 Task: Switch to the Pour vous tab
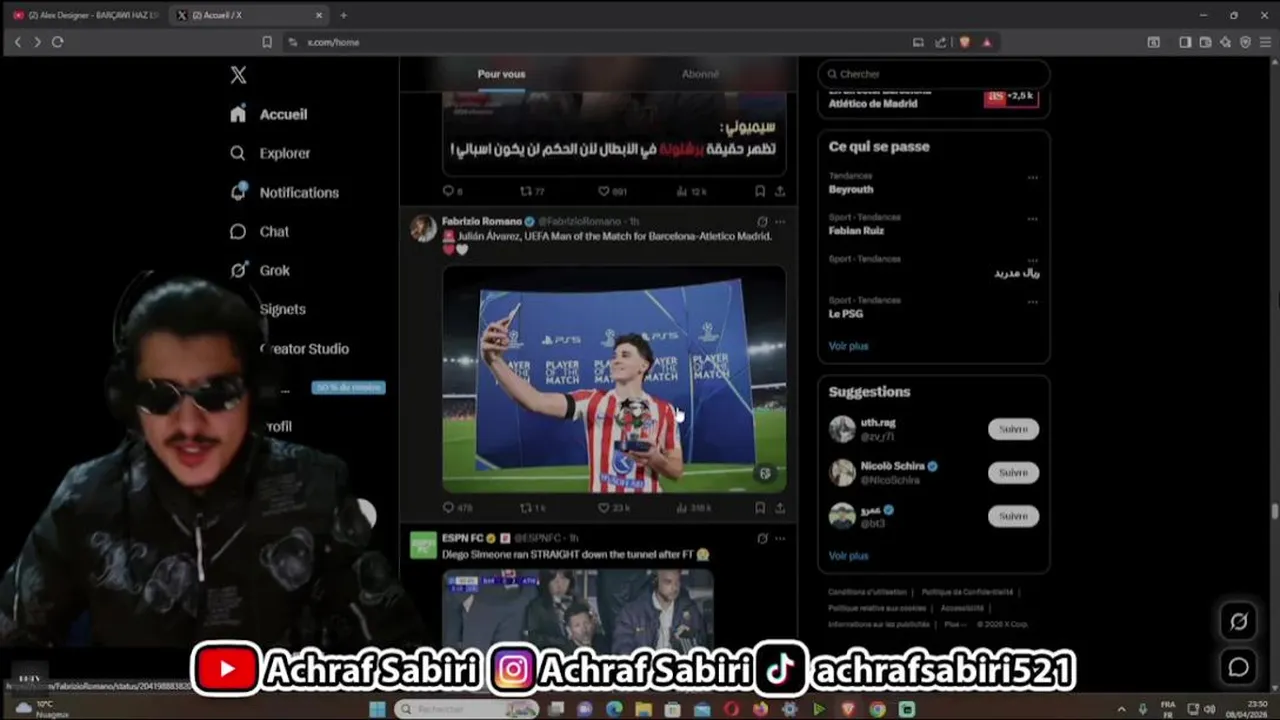coord(501,74)
